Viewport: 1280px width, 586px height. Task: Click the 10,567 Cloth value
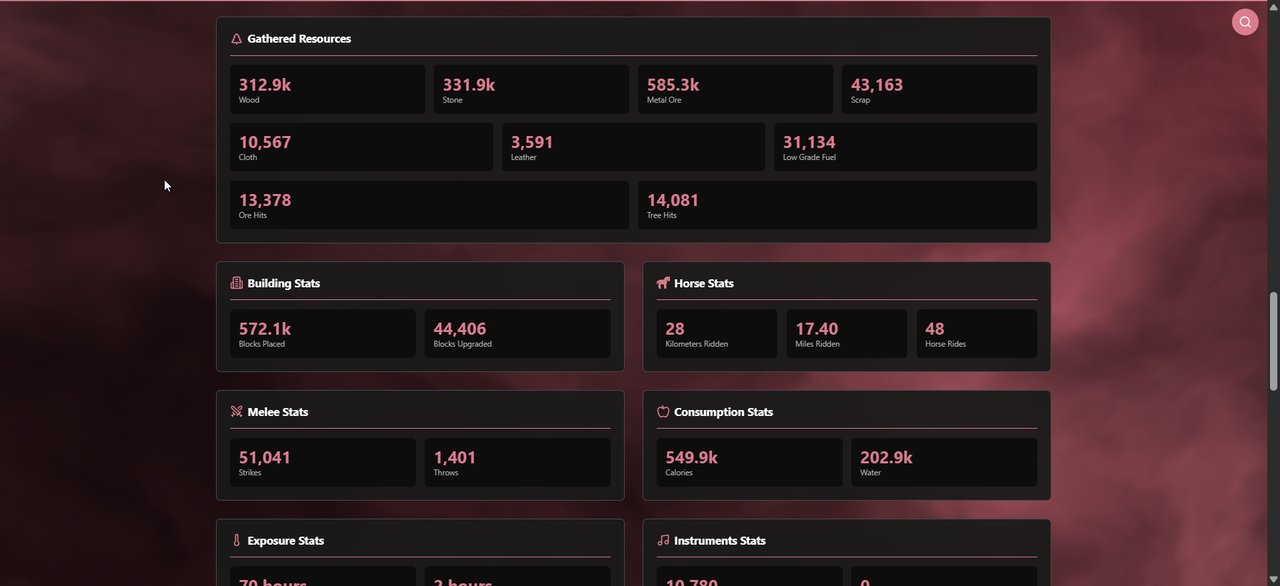265,142
